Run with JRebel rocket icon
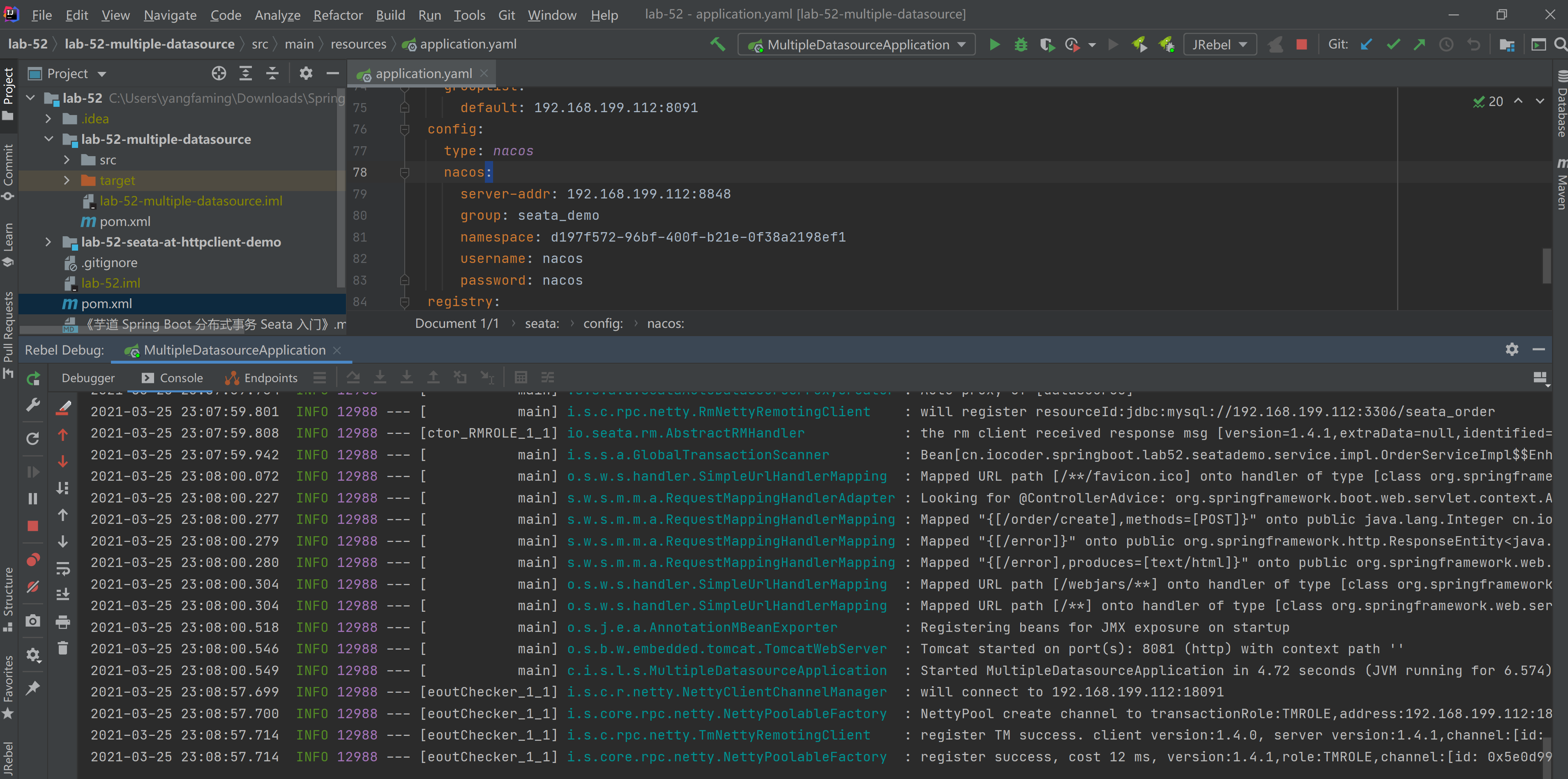The width and height of the screenshot is (1568, 779). tap(1139, 44)
